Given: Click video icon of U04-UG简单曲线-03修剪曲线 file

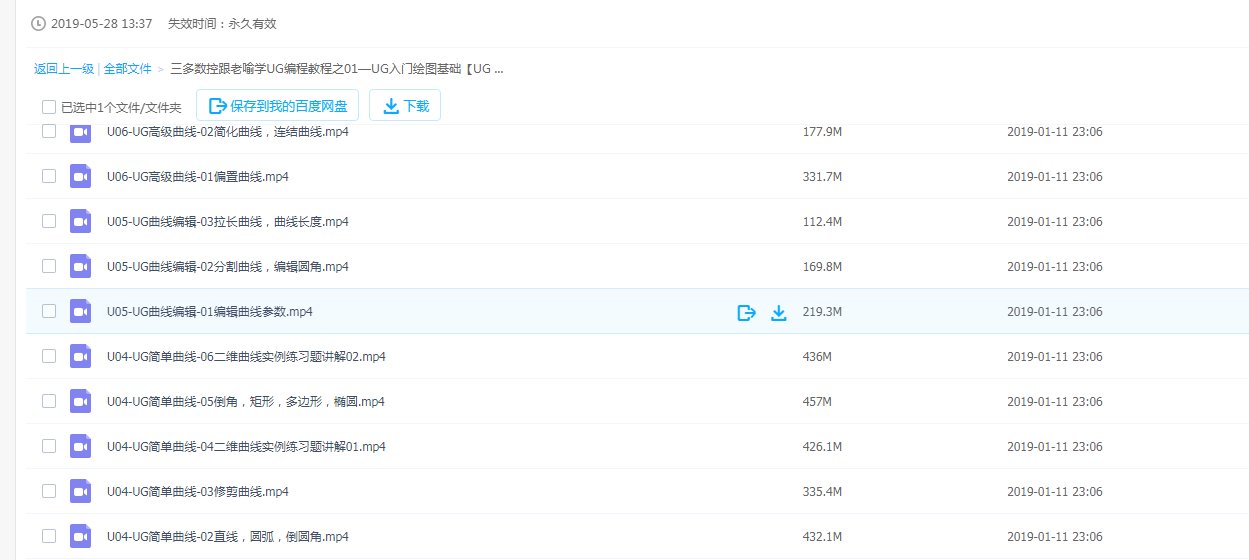Looking at the screenshot, I should pos(80,491).
